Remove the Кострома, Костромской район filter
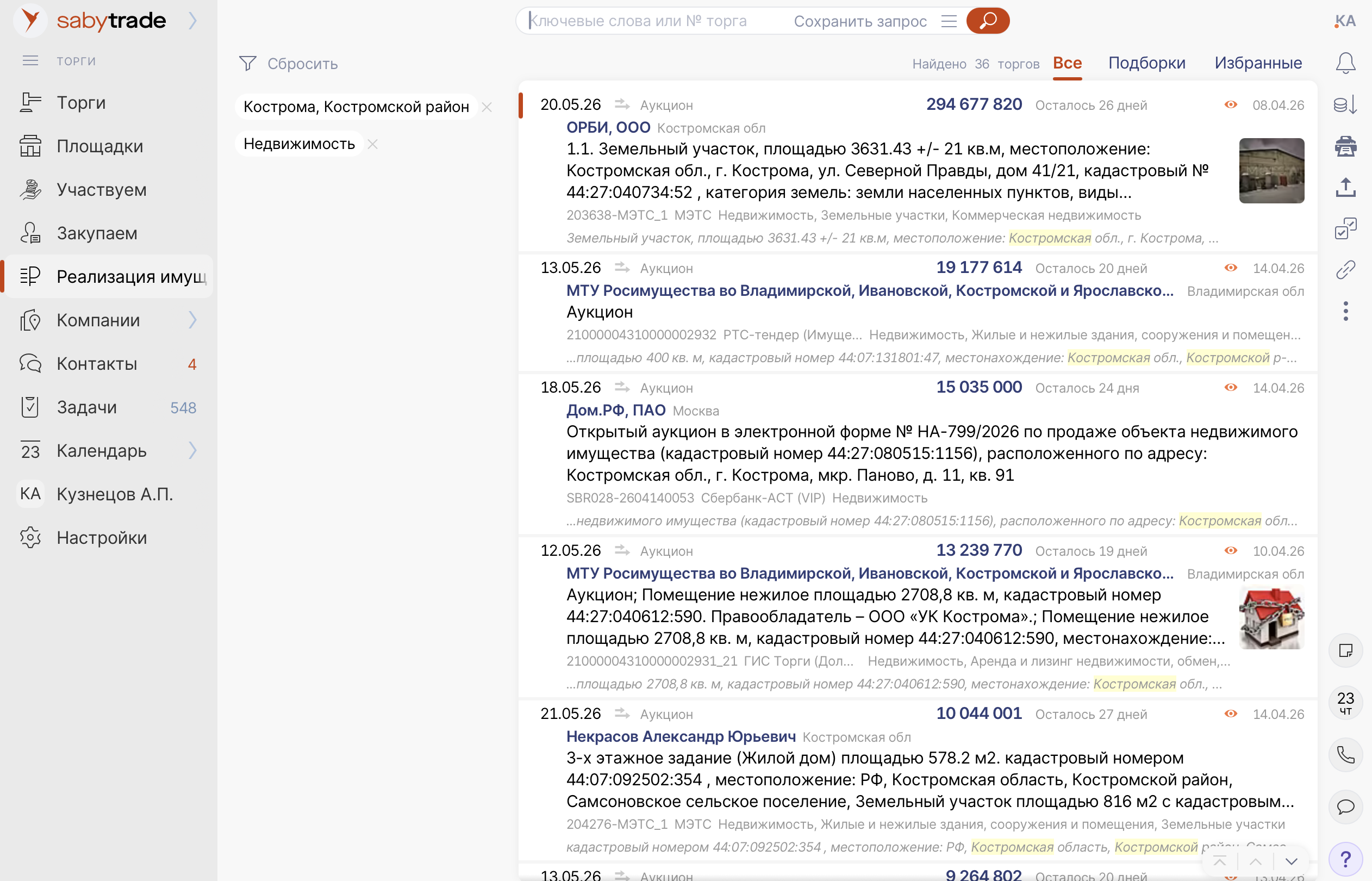The image size is (1372, 881). click(487, 107)
